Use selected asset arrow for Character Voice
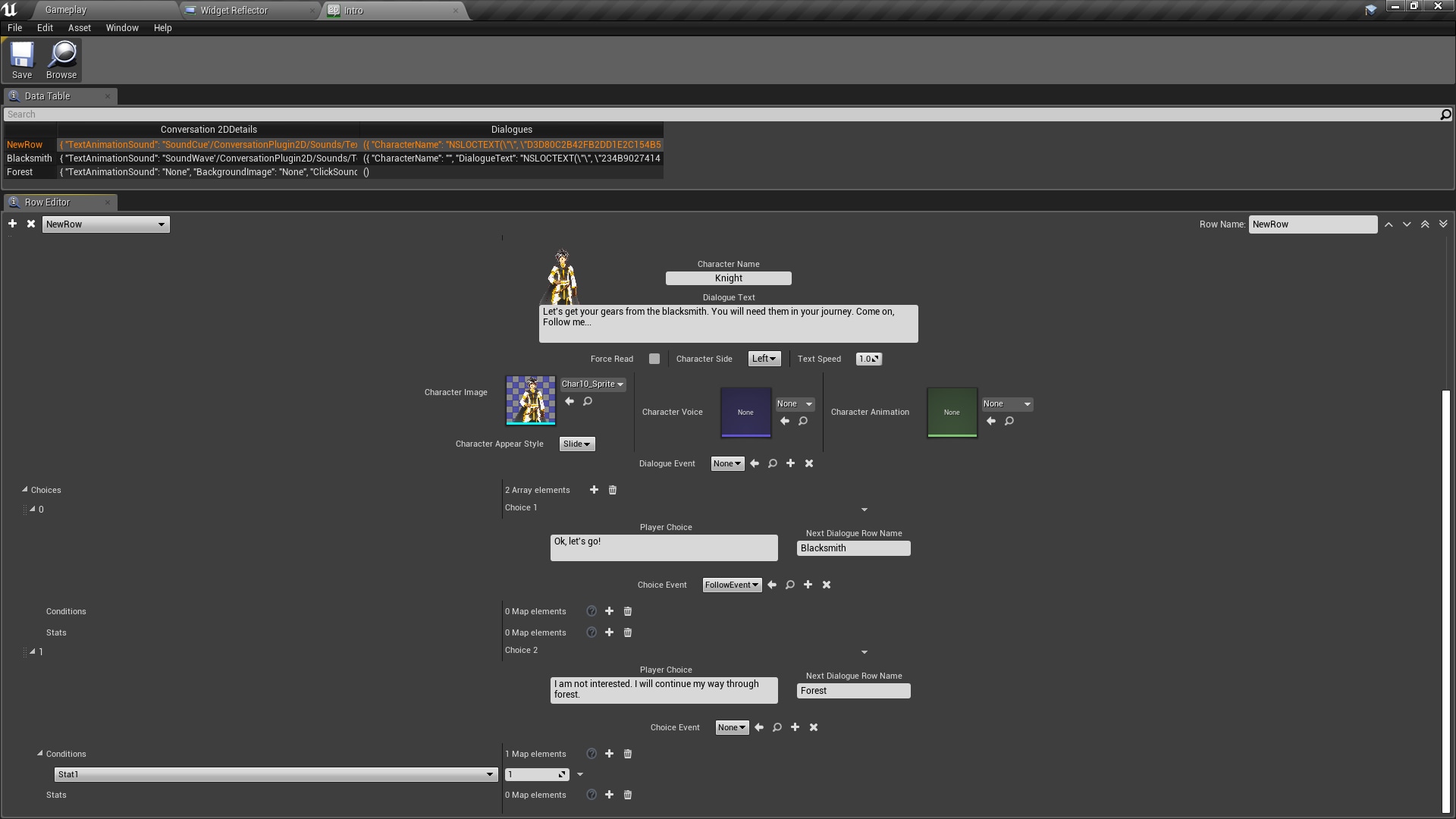1456x819 pixels. (x=785, y=421)
